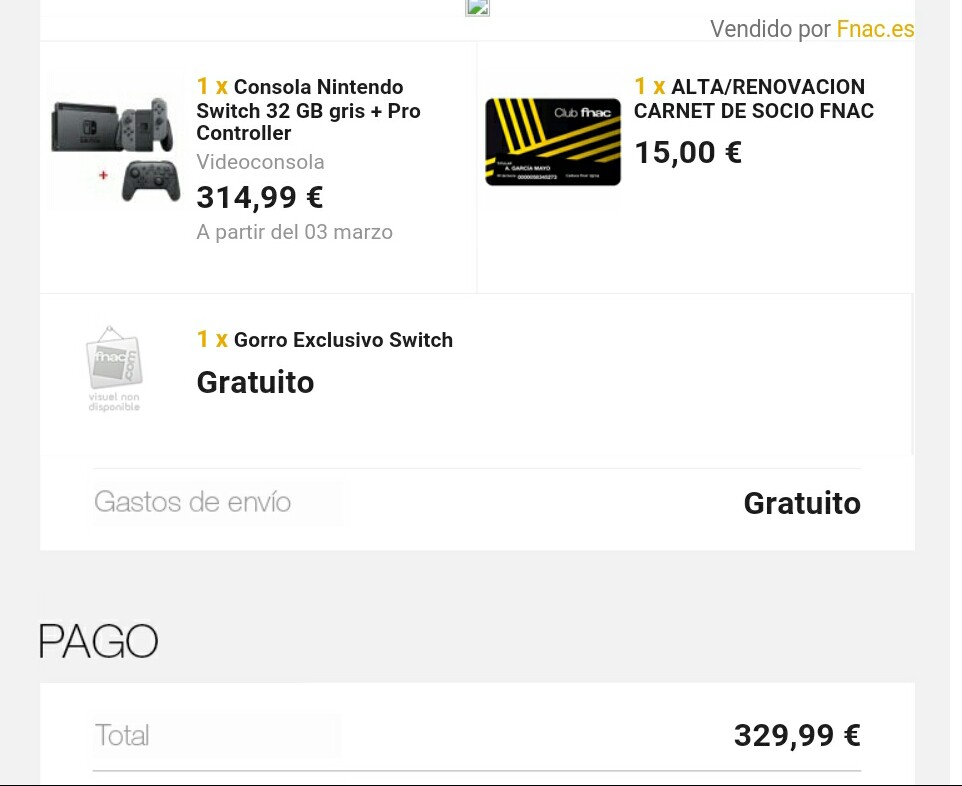Click the PAGO section heading

coord(99,640)
